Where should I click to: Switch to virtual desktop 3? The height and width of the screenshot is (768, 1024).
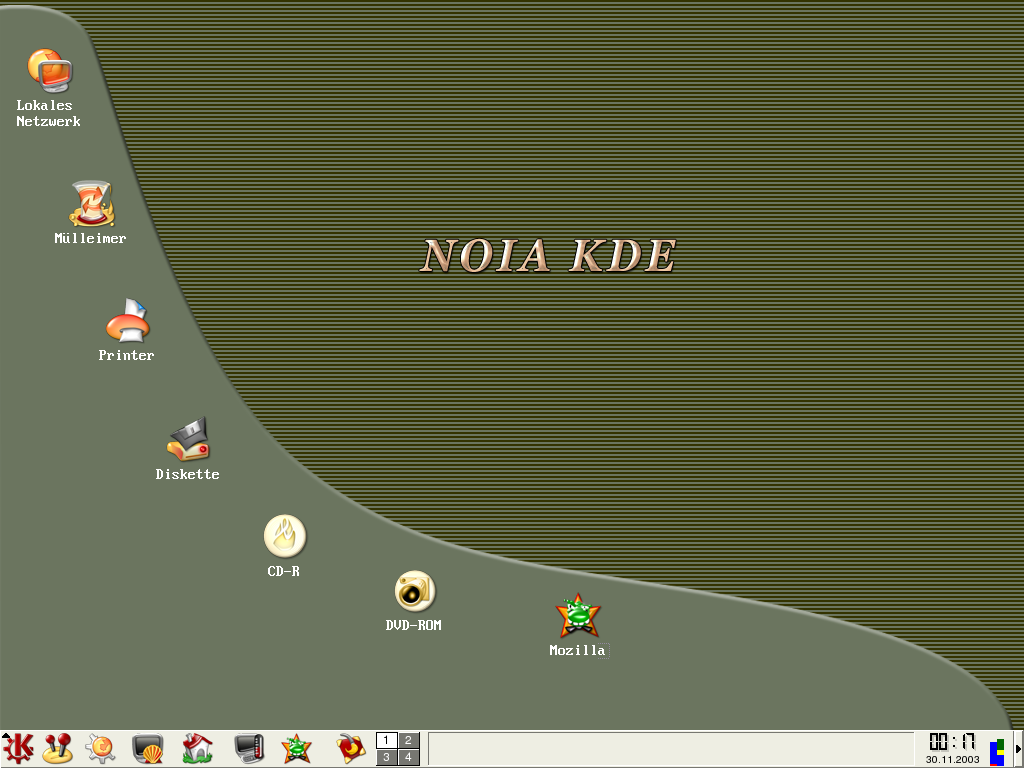pyautogui.click(x=387, y=757)
